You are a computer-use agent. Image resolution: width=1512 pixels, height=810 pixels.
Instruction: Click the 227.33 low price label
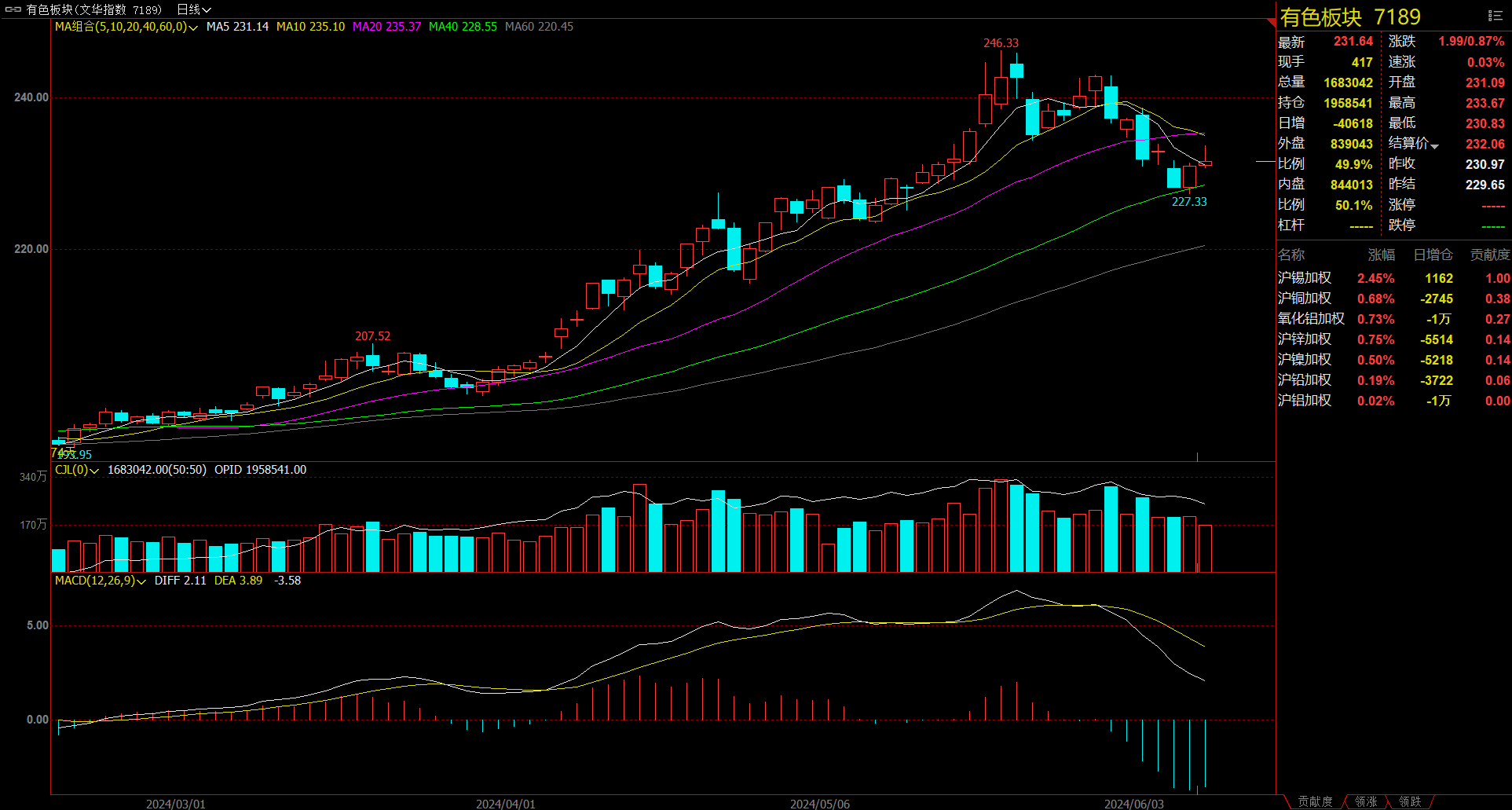(1189, 202)
